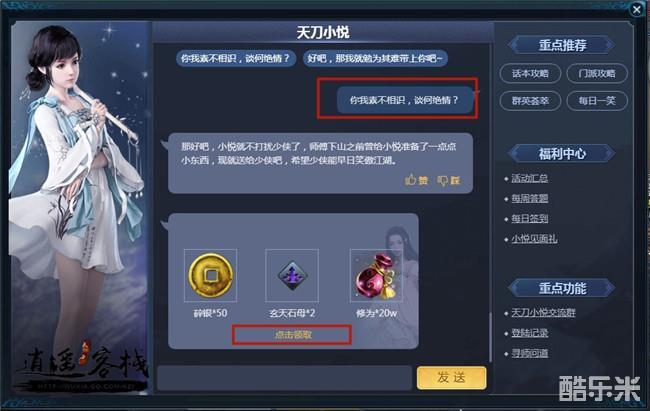The width and height of the screenshot is (650, 411).
Task: Open the 登陆记录 link
Action: 529,333
